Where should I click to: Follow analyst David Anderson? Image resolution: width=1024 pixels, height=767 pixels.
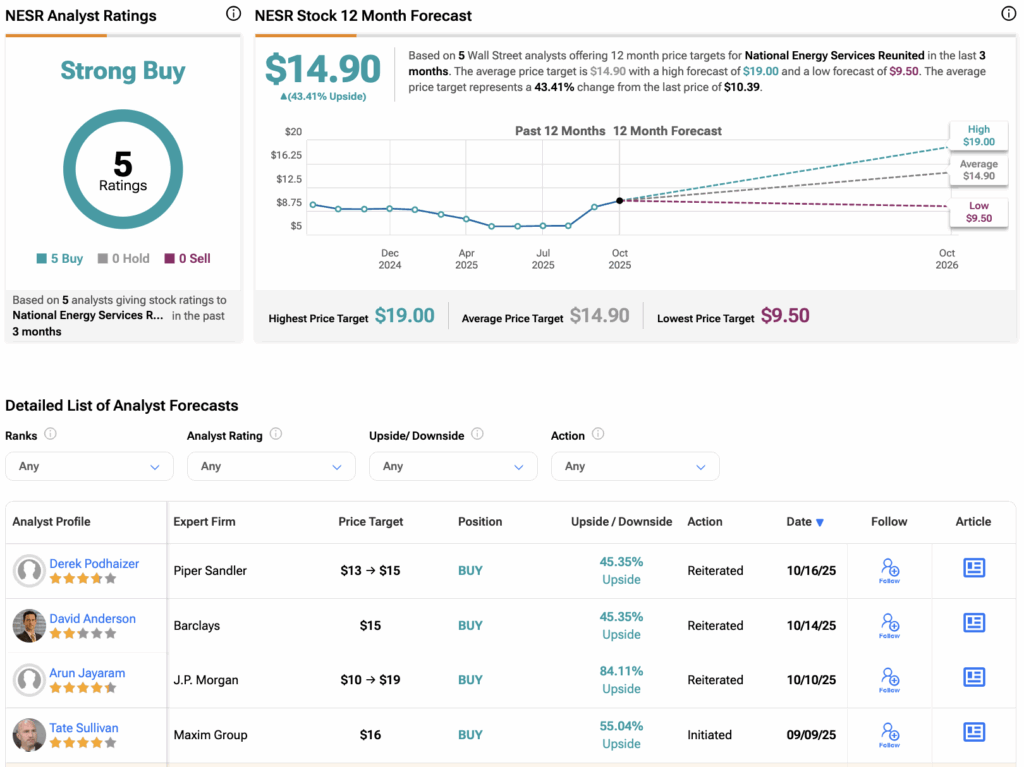[x=889, y=625]
